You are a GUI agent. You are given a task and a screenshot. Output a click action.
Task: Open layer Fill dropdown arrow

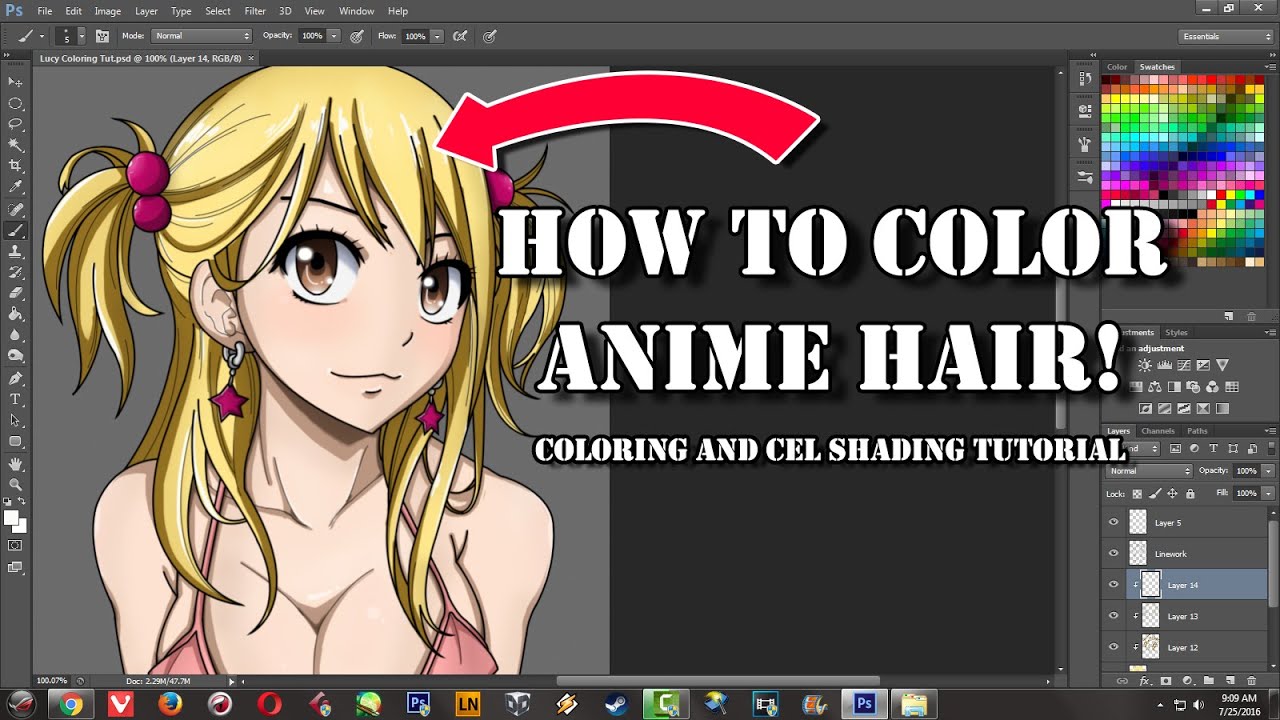click(x=1269, y=493)
